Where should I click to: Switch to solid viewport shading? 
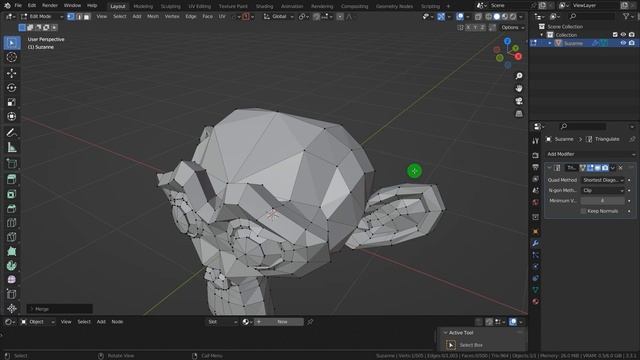click(497, 17)
